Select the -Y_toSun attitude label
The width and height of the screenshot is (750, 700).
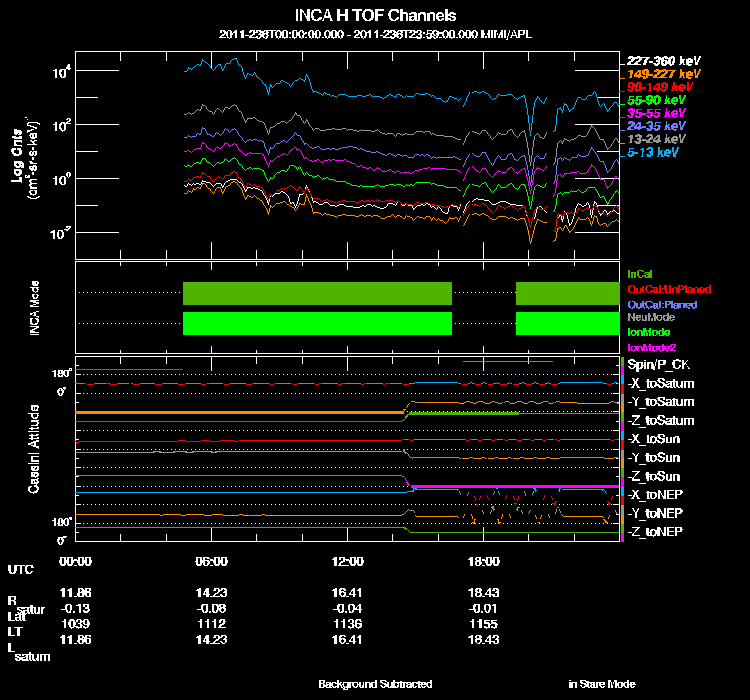653,458
